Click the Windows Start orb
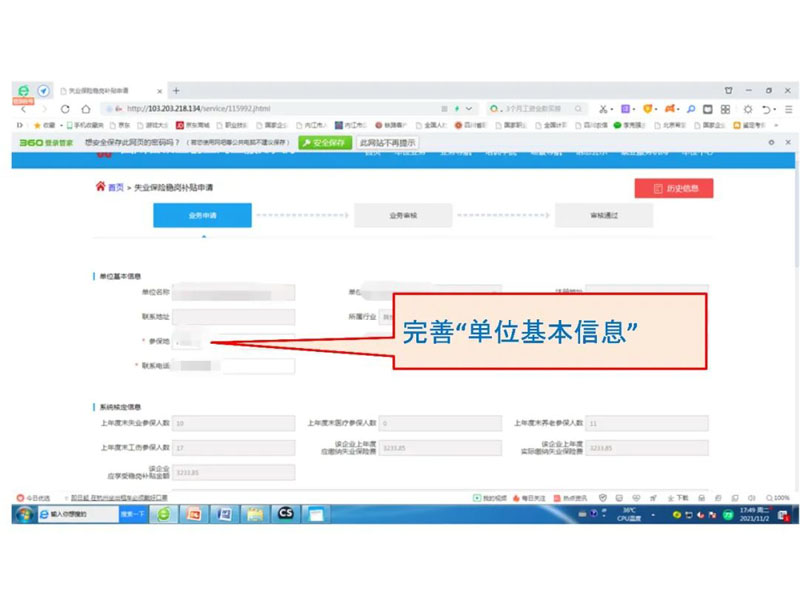Screen dimensions: 800x600 pyautogui.click(x=22, y=514)
